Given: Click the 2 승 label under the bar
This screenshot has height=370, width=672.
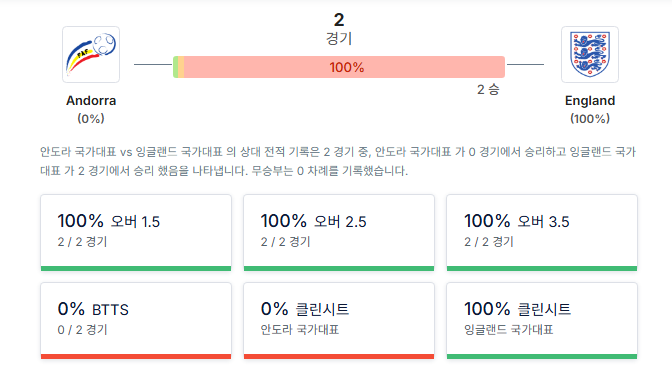Looking at the screenshot, I should coord(488,90).
